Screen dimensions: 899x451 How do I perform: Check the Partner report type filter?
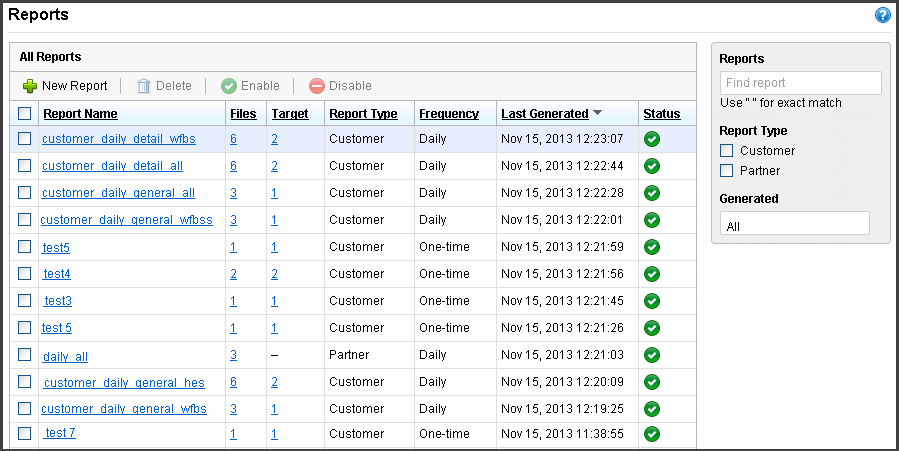727,171
